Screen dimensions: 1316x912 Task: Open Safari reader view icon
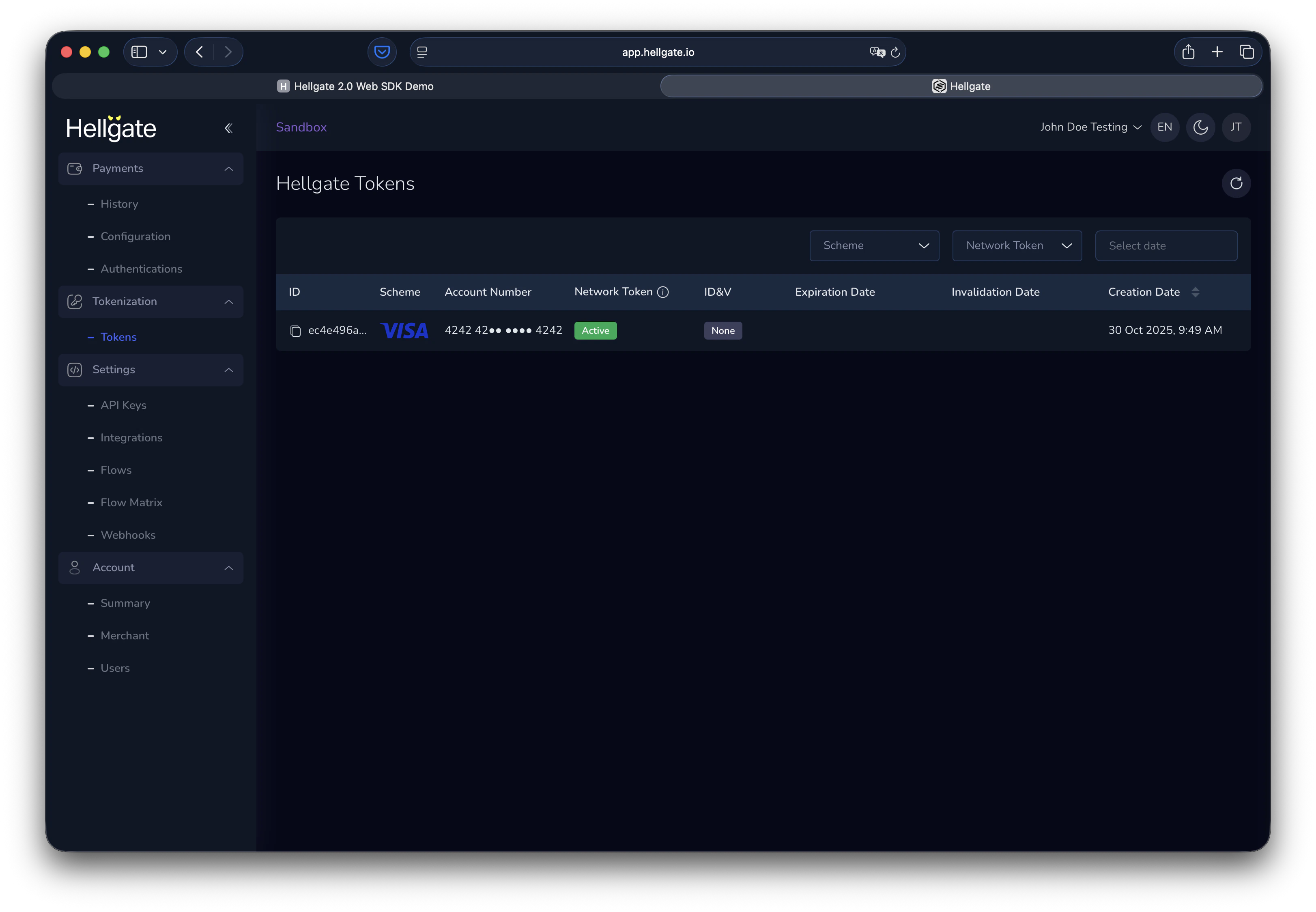[422, 52]
